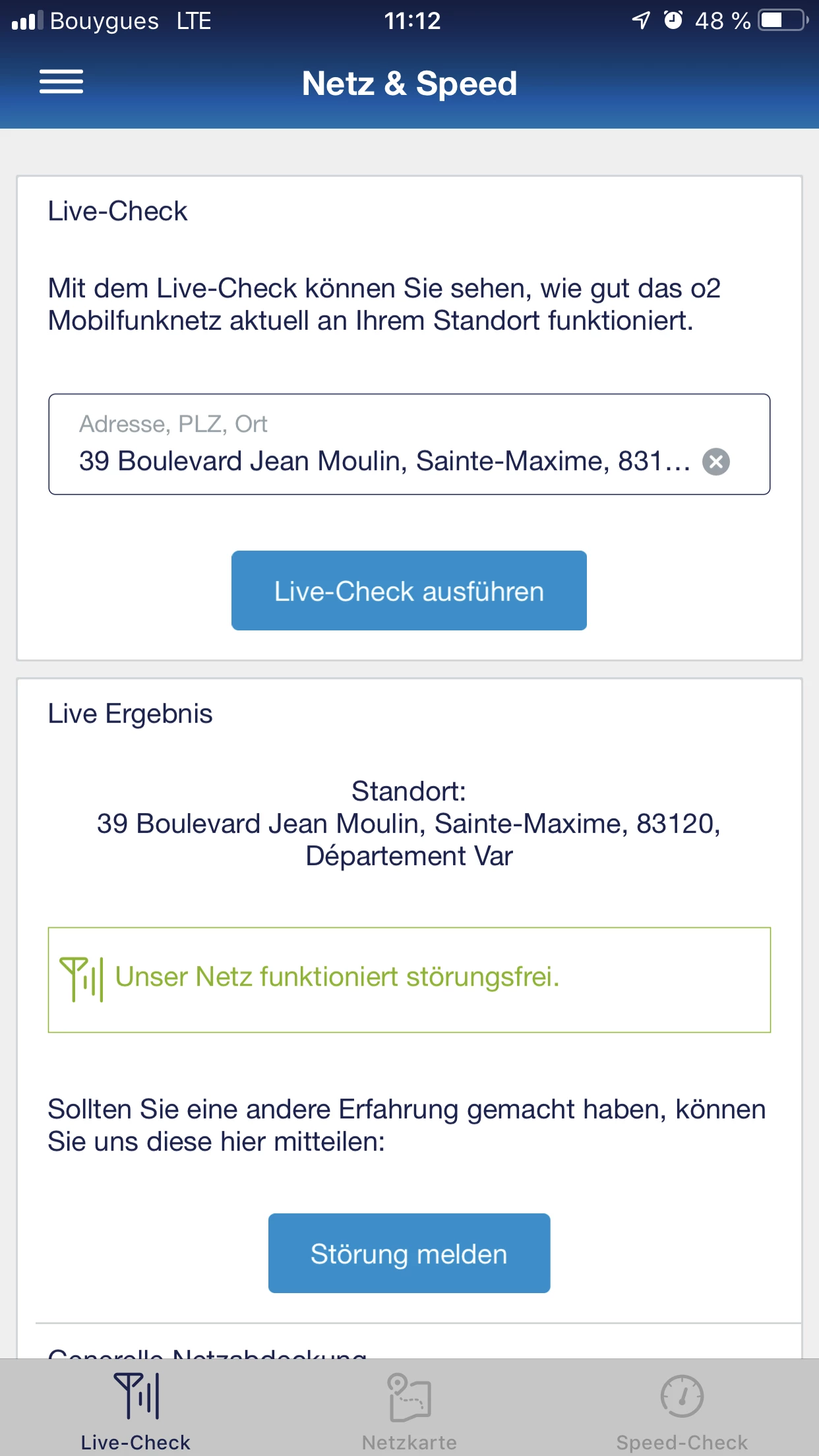Tap the signal strength bars icon
The width and height of the screenshot is (819, 1456).
27,20
